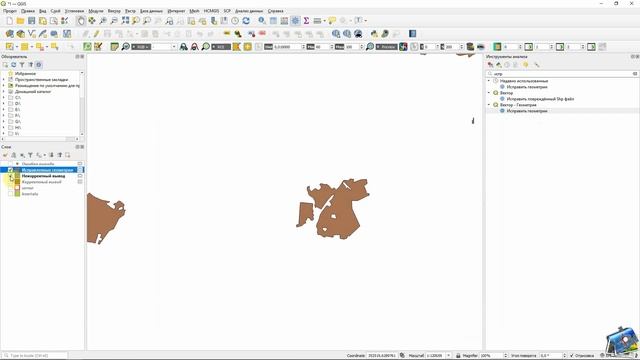
Task: Open the Слой menu
Action: pos(56,11)
